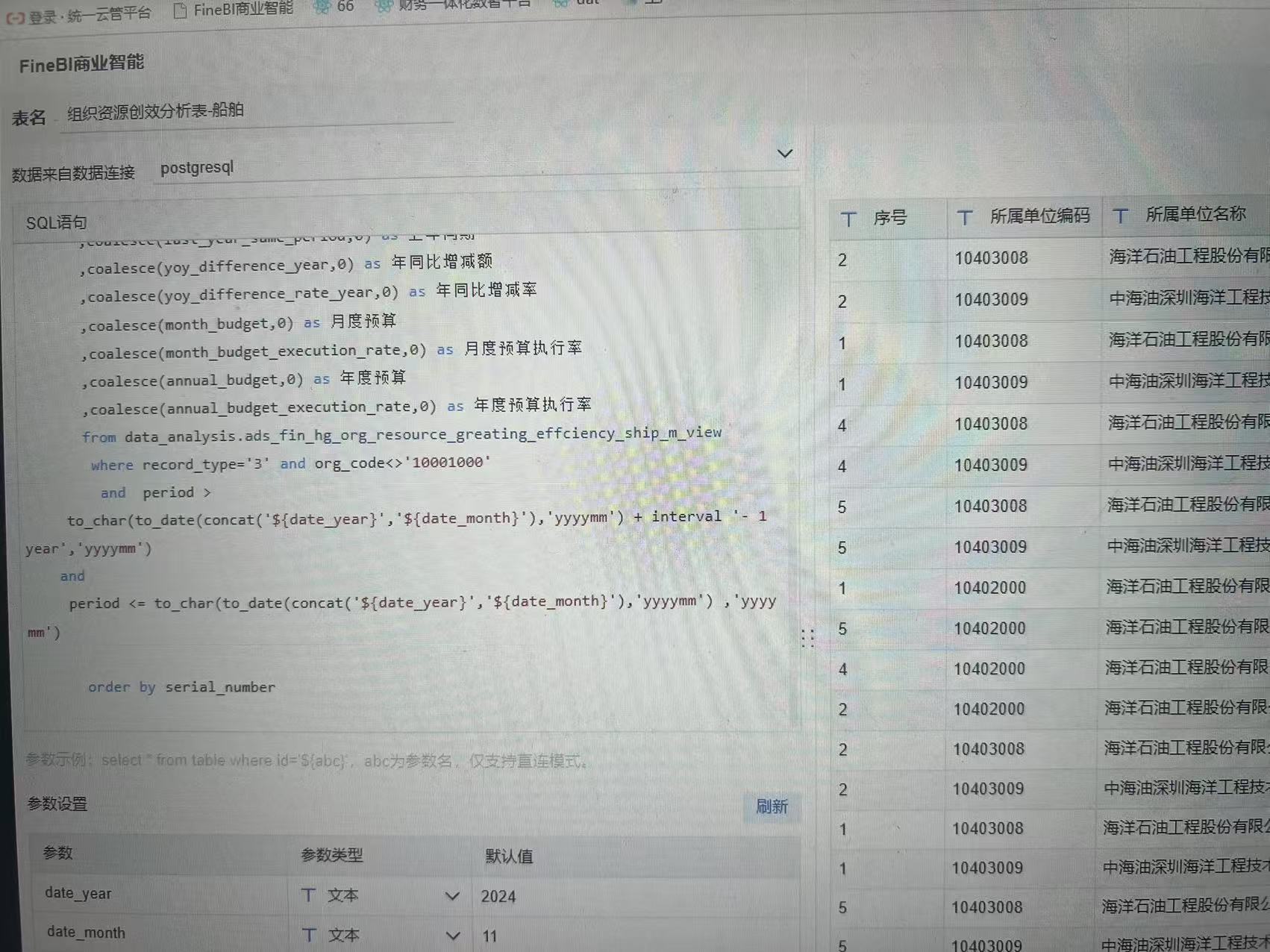The width and height of the screenshot is (1270, 952).
Task: Select the 所属单位编码 column header
Action: point(1024,217)
